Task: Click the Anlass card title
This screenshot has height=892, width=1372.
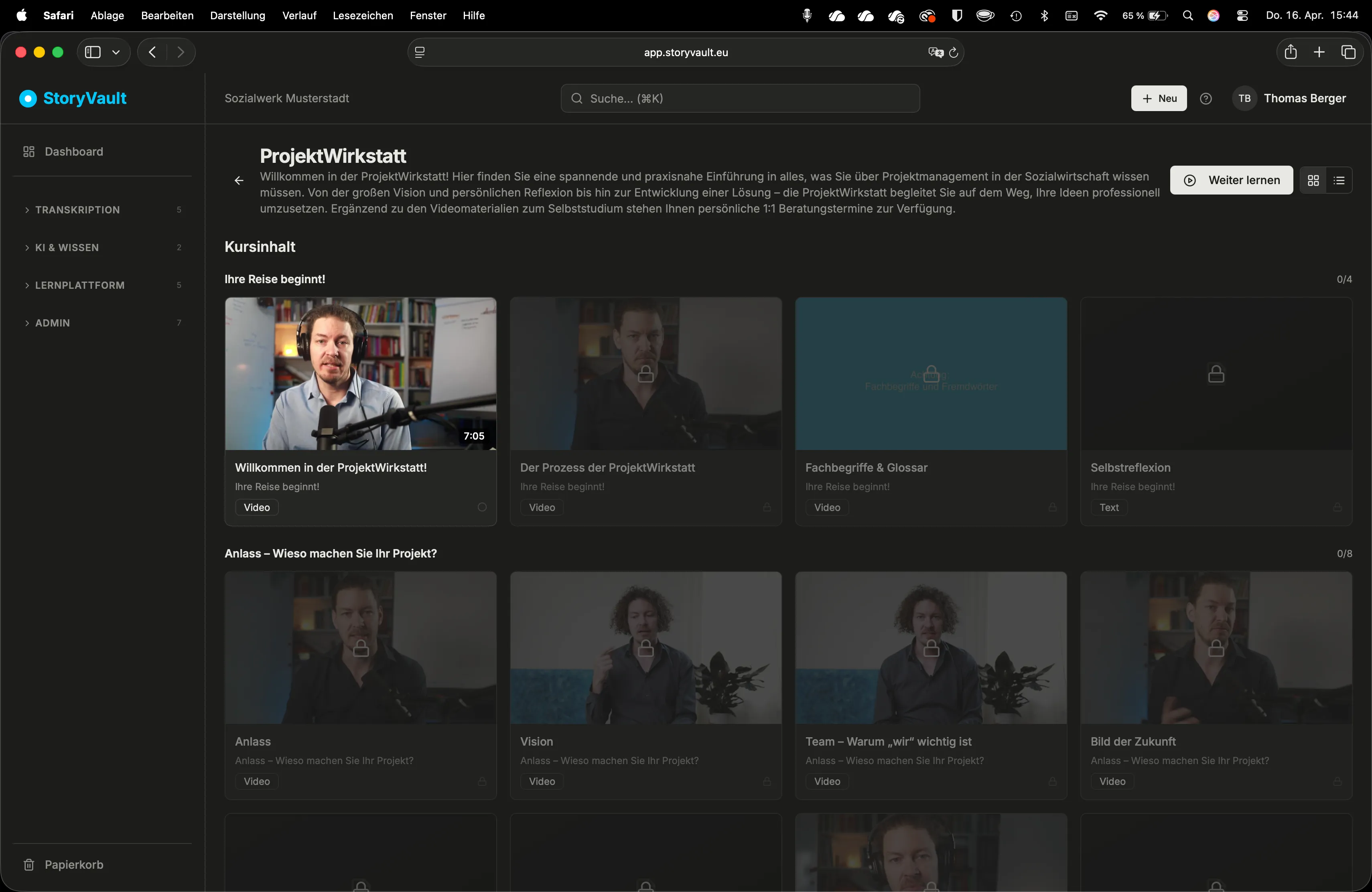Action: [252, 742]
